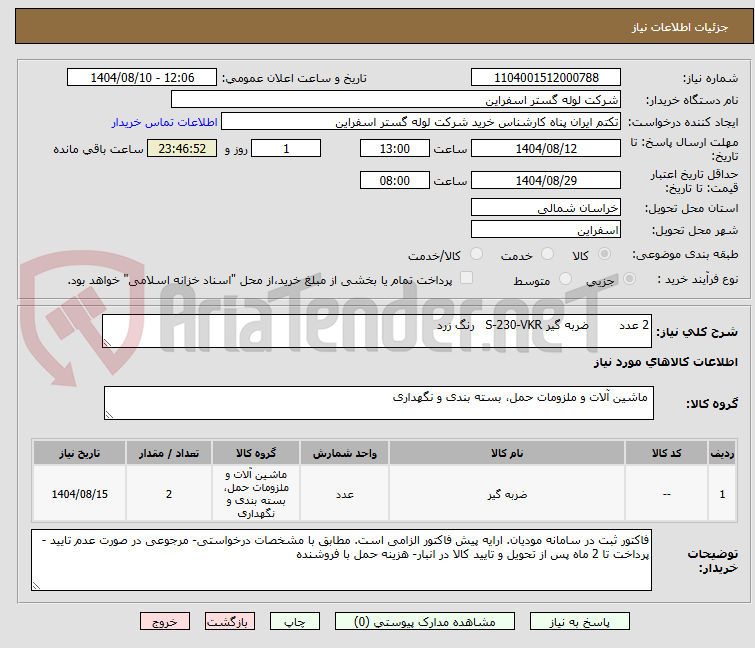Click the remaining time countdown 23:46:52
The height and width of the screenshot is (648, 755).
[x=182, y=148]
